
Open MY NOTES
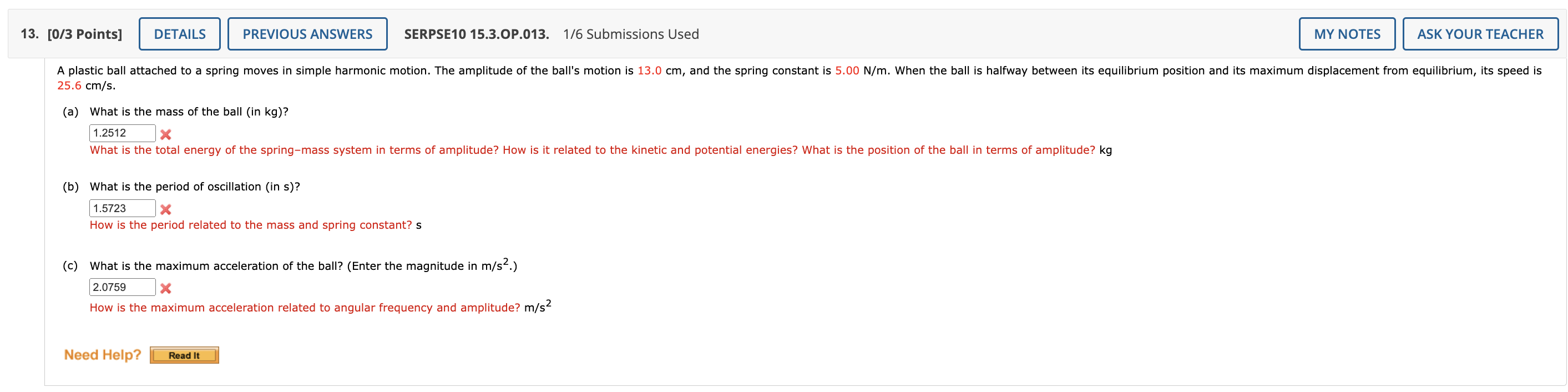1347,34
